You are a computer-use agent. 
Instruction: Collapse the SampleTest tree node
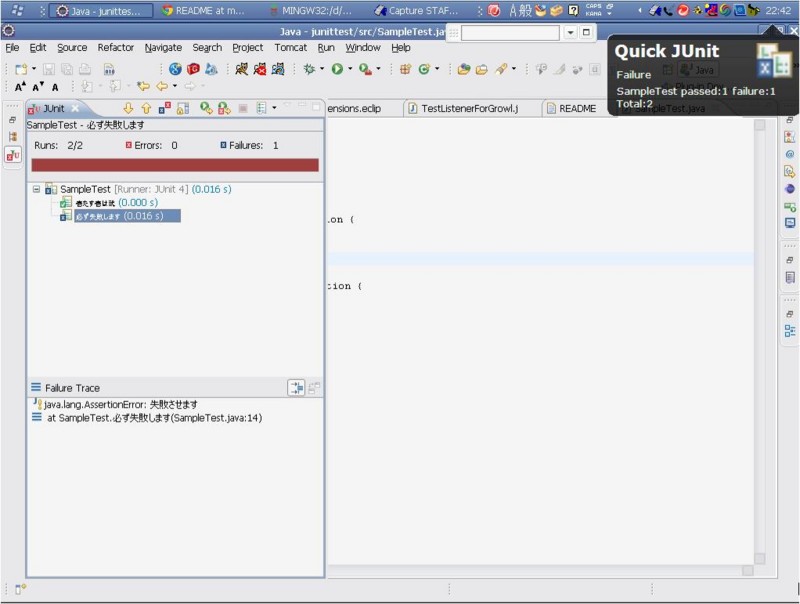[36, 189]
